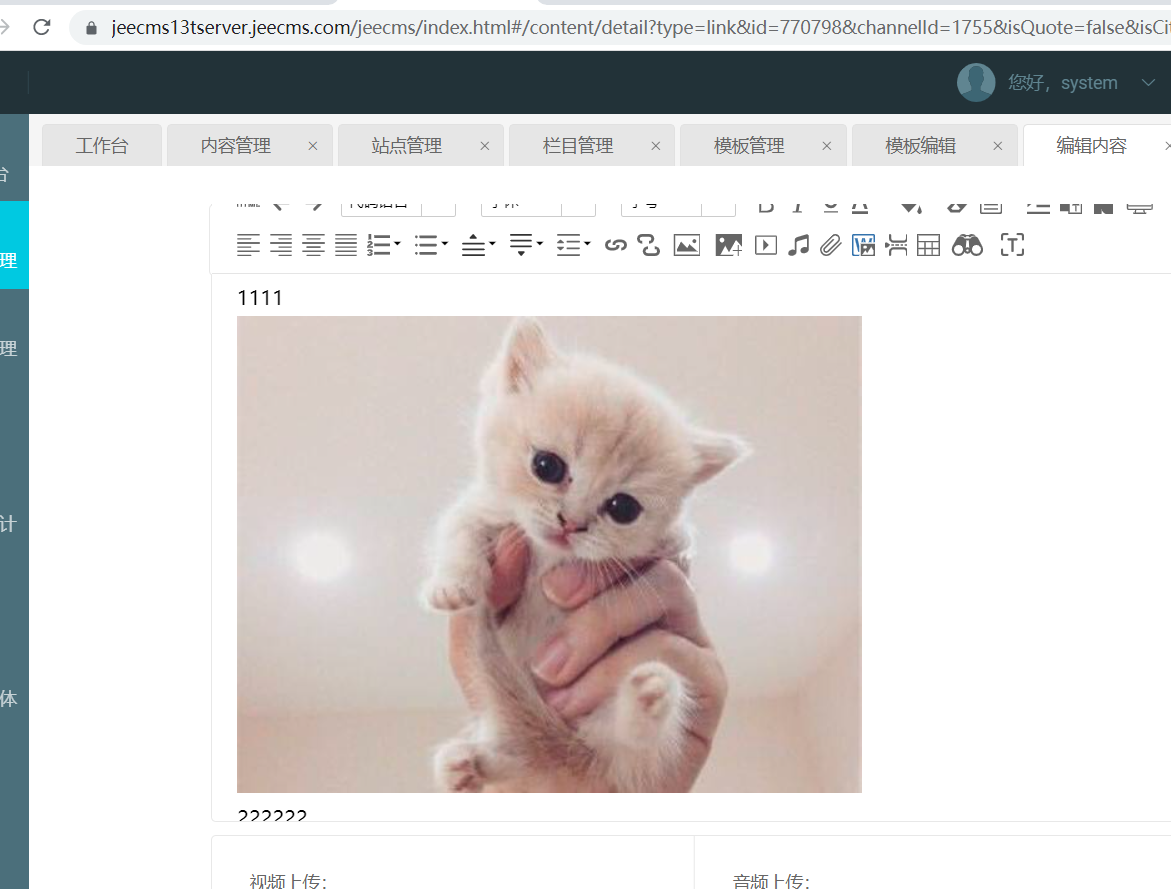Close the 栏目管理 tab

coord(656,146)
